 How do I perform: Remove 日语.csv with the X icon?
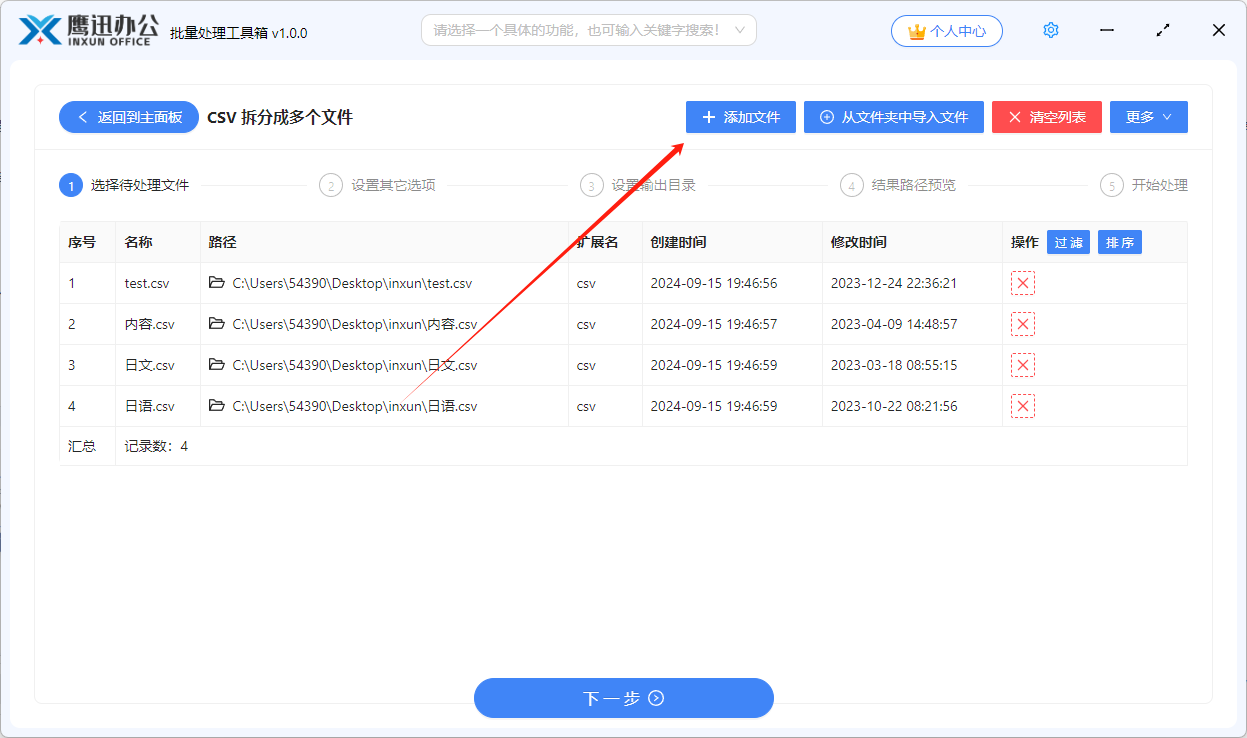pyautogui.click(x=1022, y=406)
